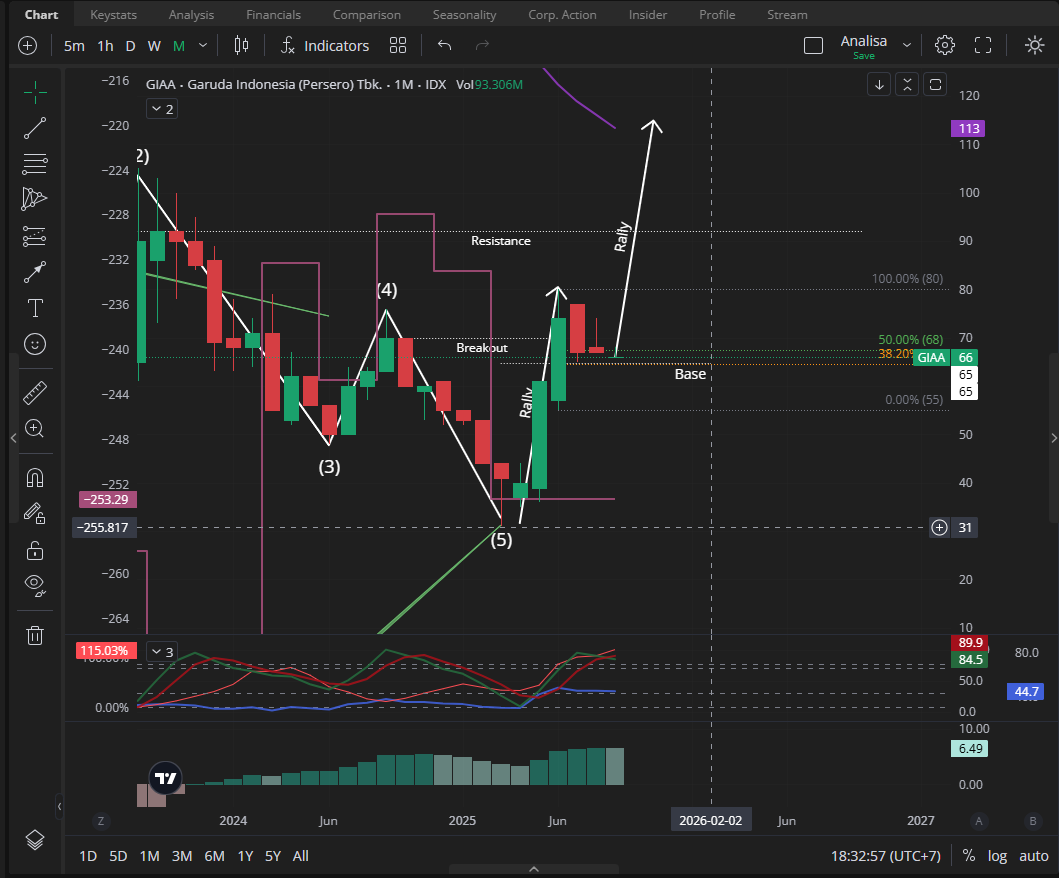1059x878 pixels.
Task: Switch to the weekly W timeframe
Action: click(154, 46)
